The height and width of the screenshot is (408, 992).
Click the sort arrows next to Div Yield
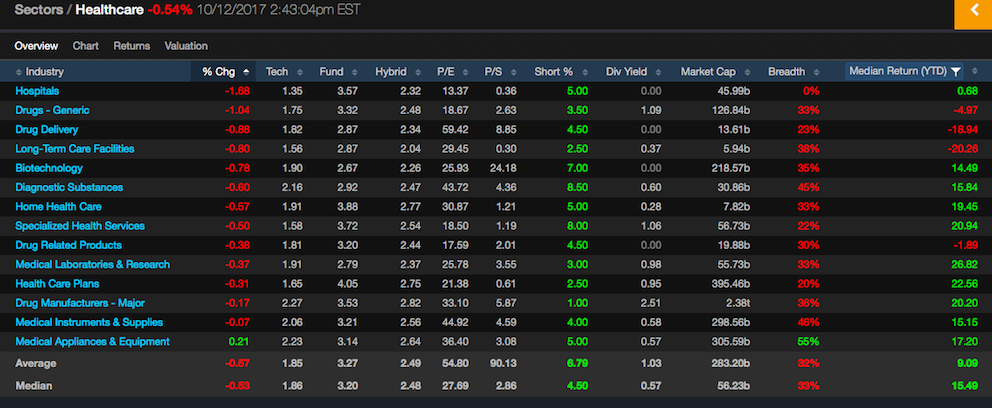click(658, 72)
